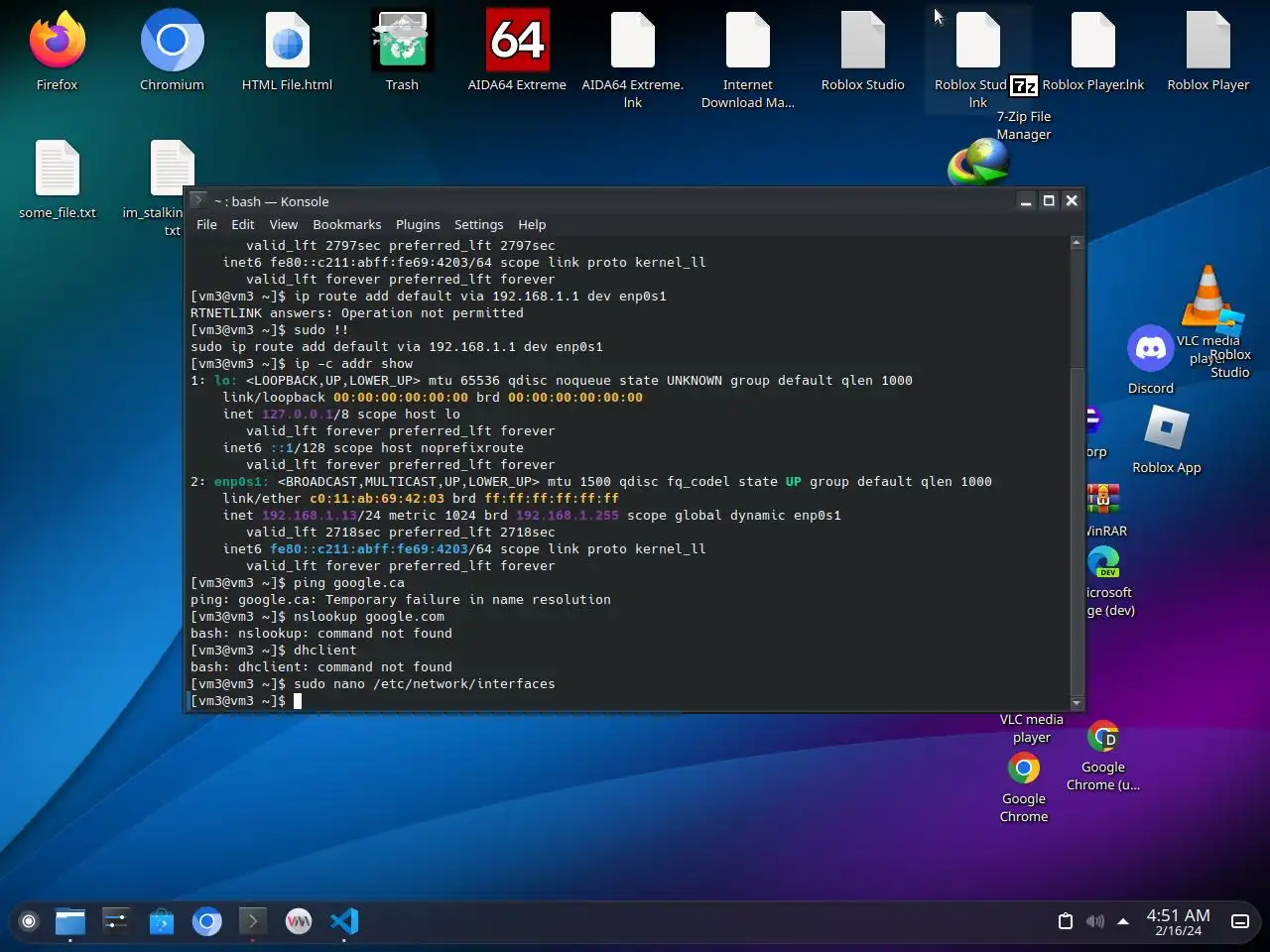This screenshot has height=952, width=1270.
Task: Open the Roblox App desktop icon
Action: pyautogui.click(x=1166, y=429)
